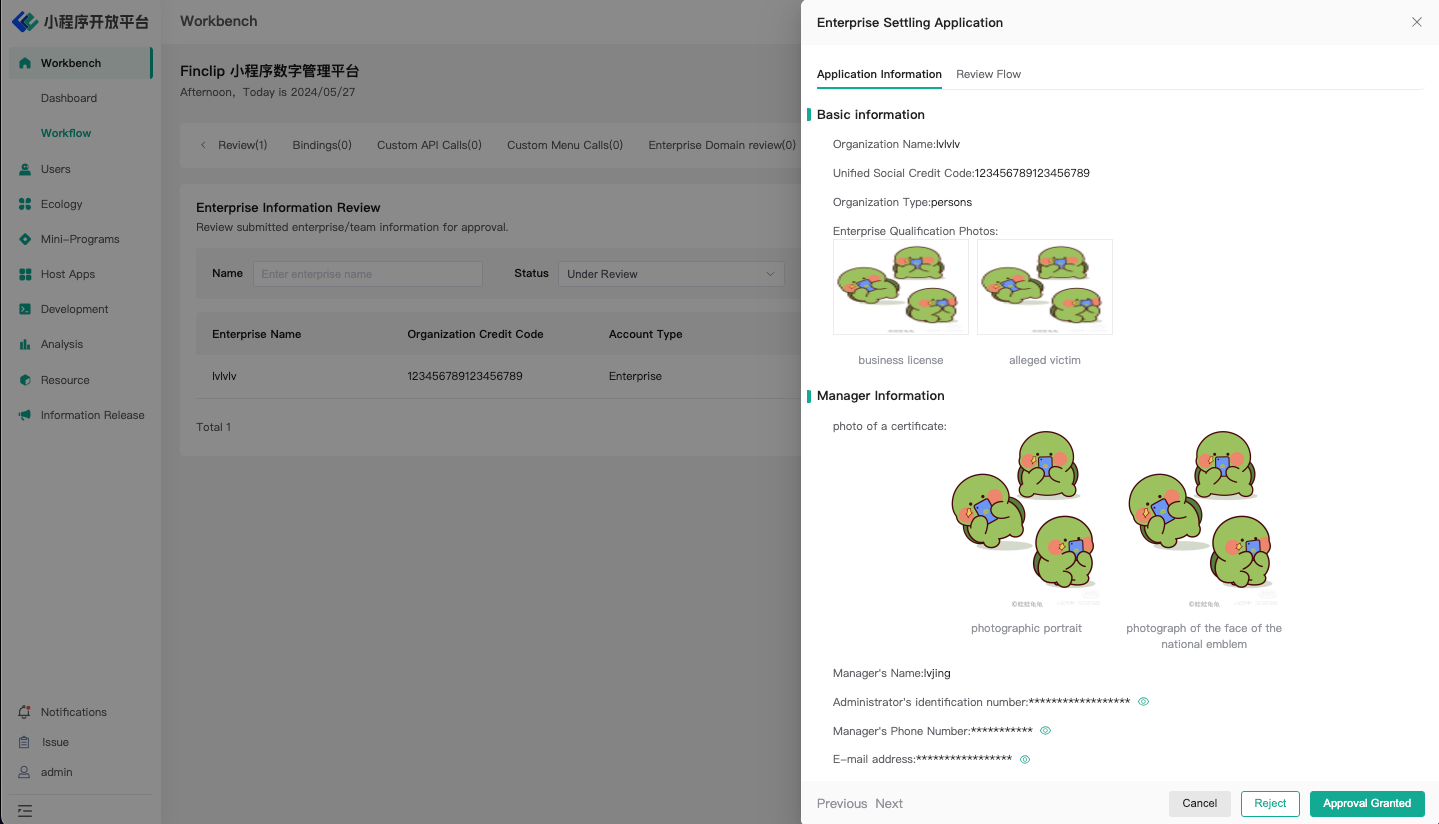Open Dashboard in the sidebar

(x=69, y=98)
